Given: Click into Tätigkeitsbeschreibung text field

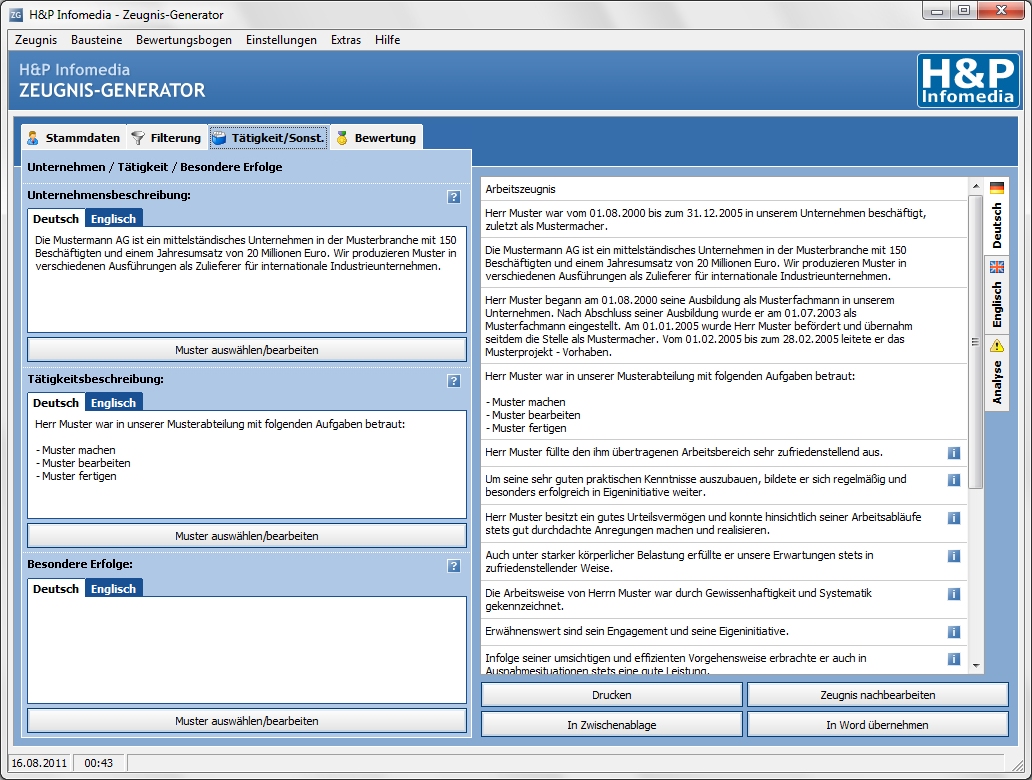Looking at the screenshot, I should tap(247, 465).
